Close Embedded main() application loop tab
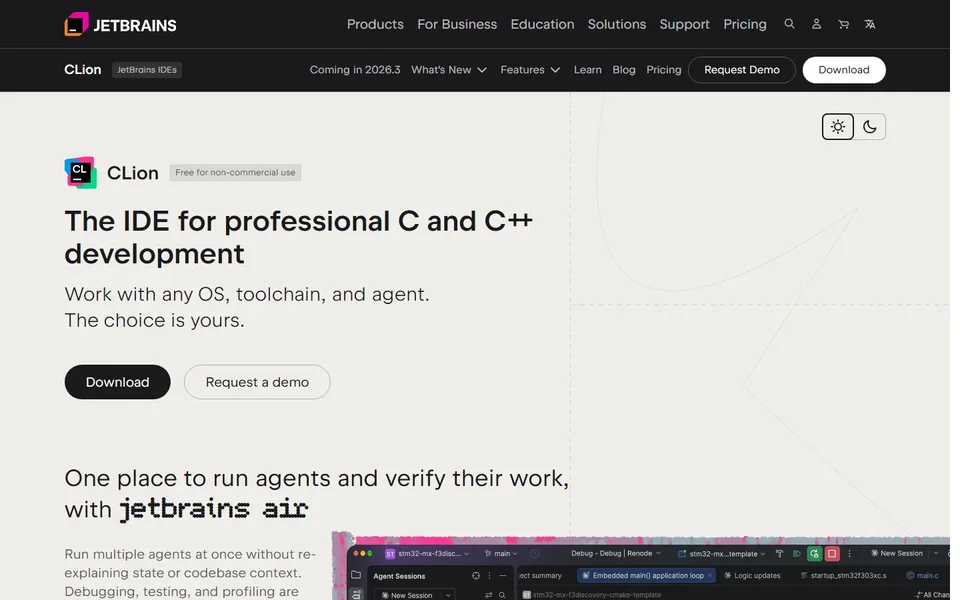The height and width of the screenshot is (600, 960). point(710,576)
